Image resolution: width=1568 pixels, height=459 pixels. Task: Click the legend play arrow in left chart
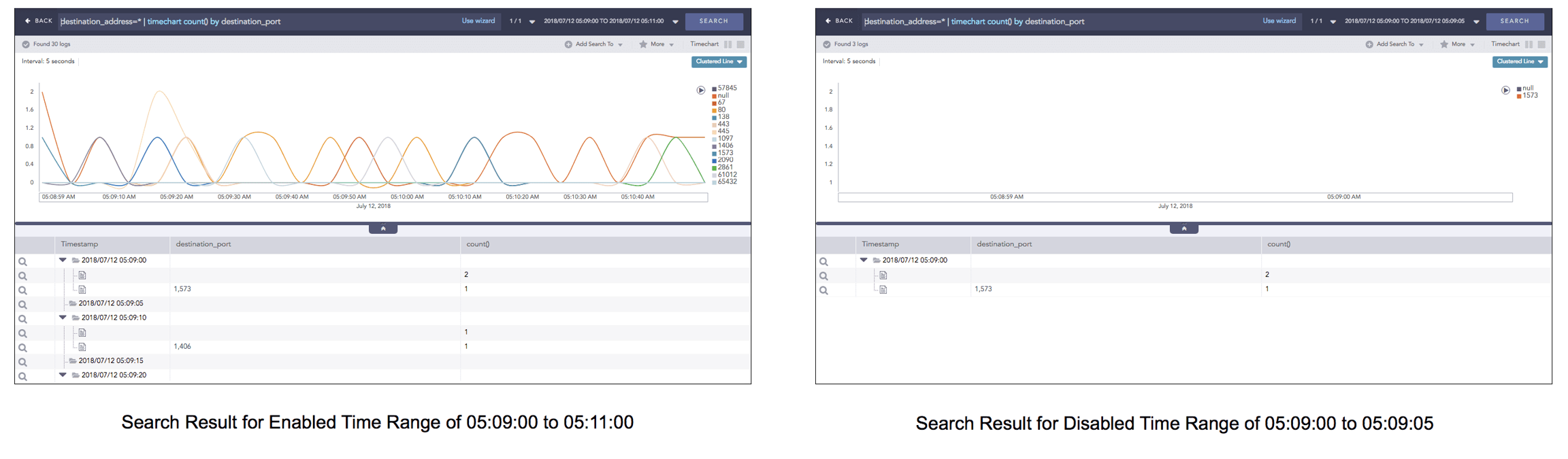tap(700, 90)
